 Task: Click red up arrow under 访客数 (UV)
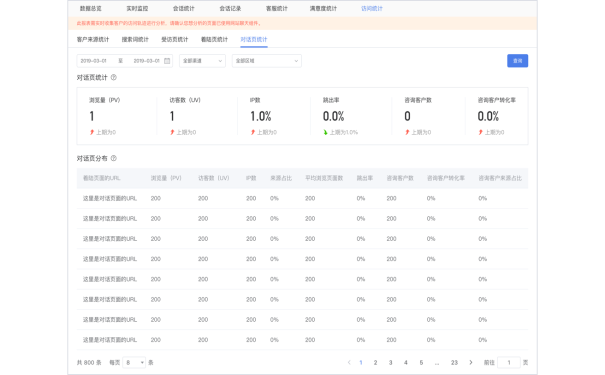pyautogui.click(x=172, y=132)
